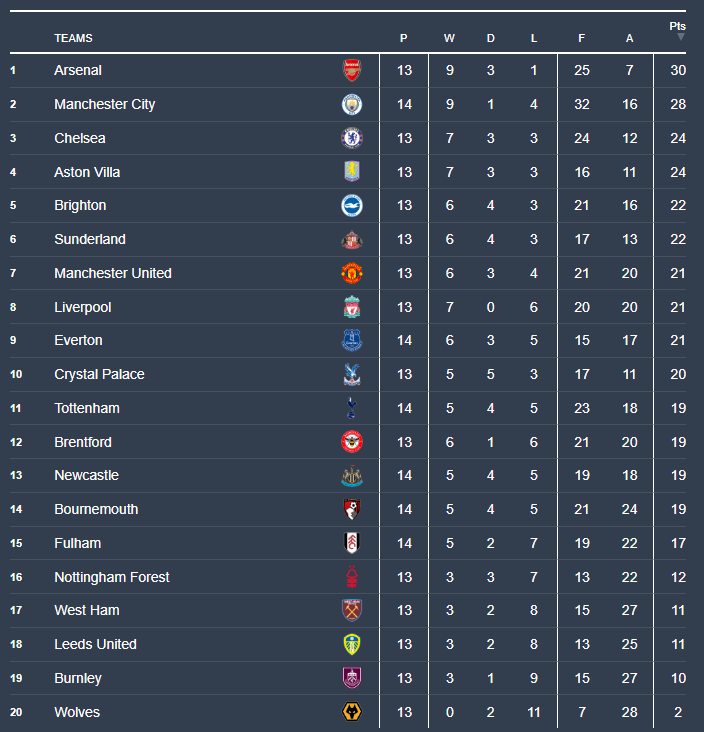Click the Brentford club crest

click(351, 442)
